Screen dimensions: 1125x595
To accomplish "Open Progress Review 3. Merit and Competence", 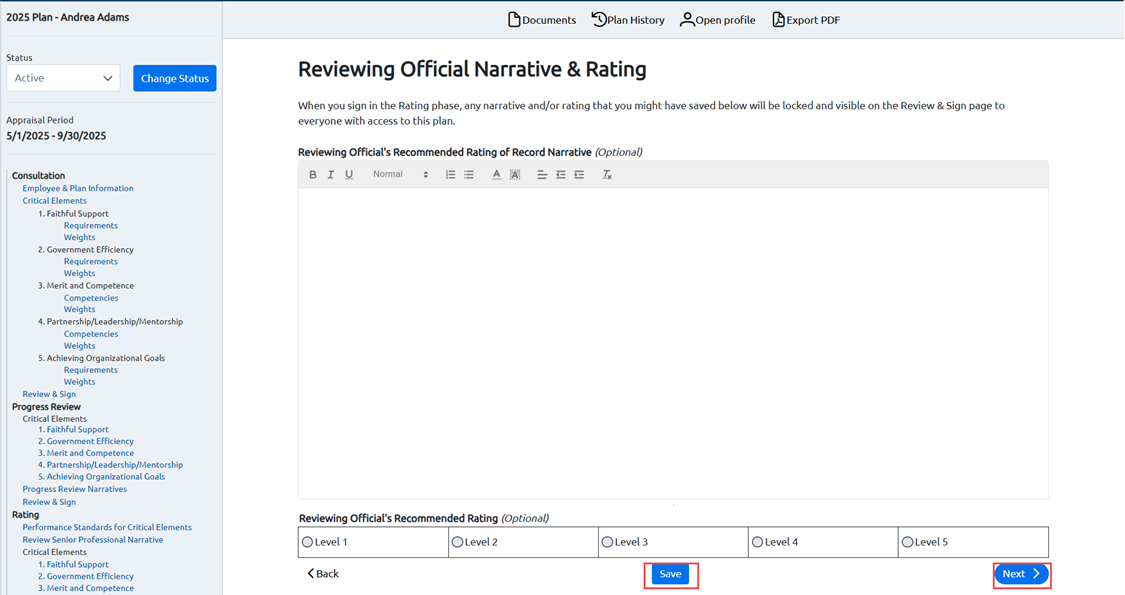I will tap(85, 453).
